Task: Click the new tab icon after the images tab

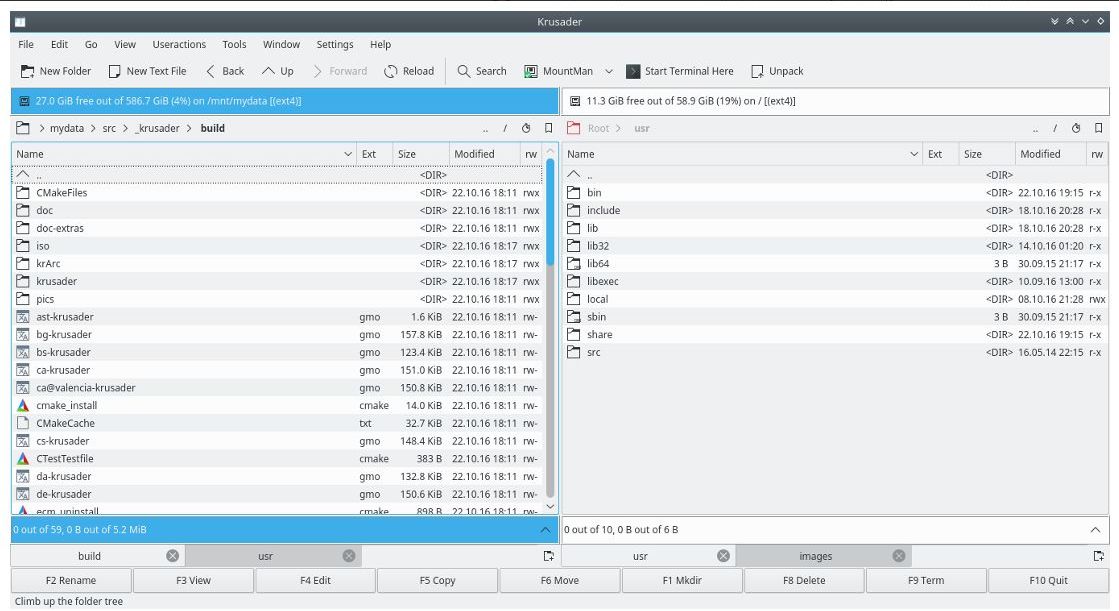Action: [1099, 556]
